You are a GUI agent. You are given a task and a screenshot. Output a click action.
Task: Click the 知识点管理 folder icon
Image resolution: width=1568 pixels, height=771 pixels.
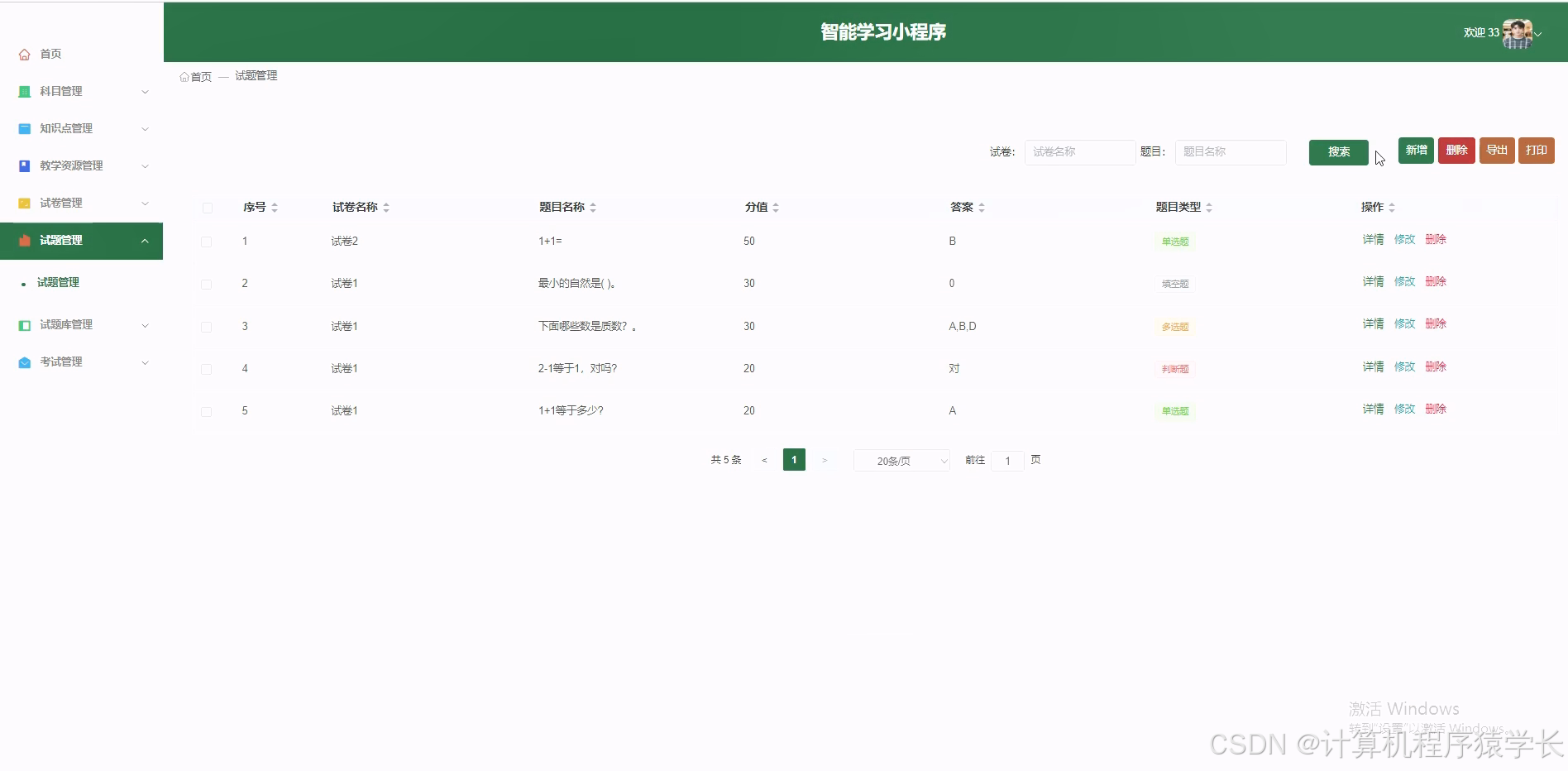24,128
